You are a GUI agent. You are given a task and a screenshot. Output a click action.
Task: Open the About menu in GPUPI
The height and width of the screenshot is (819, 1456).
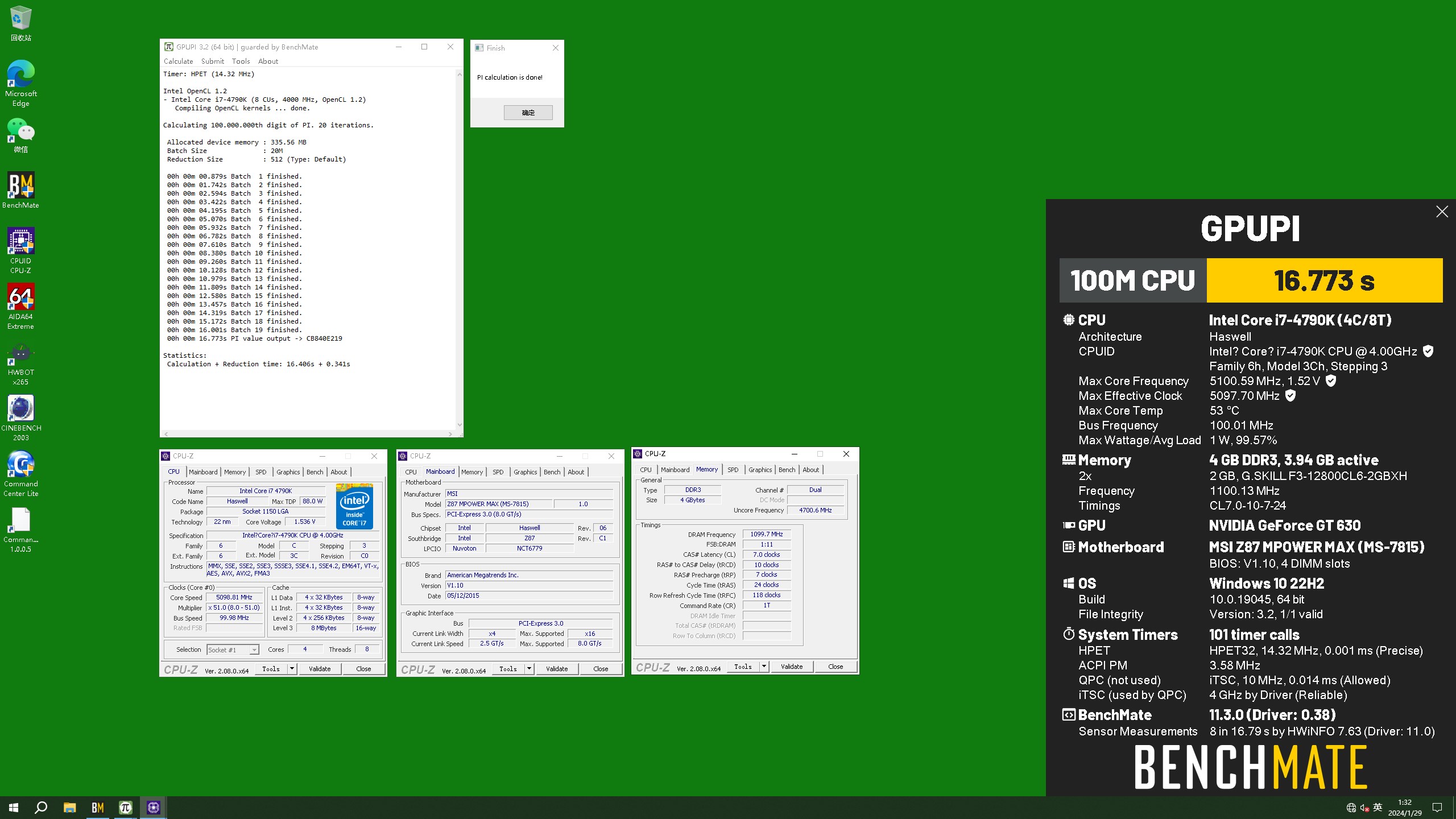click(x=268, y=61)
